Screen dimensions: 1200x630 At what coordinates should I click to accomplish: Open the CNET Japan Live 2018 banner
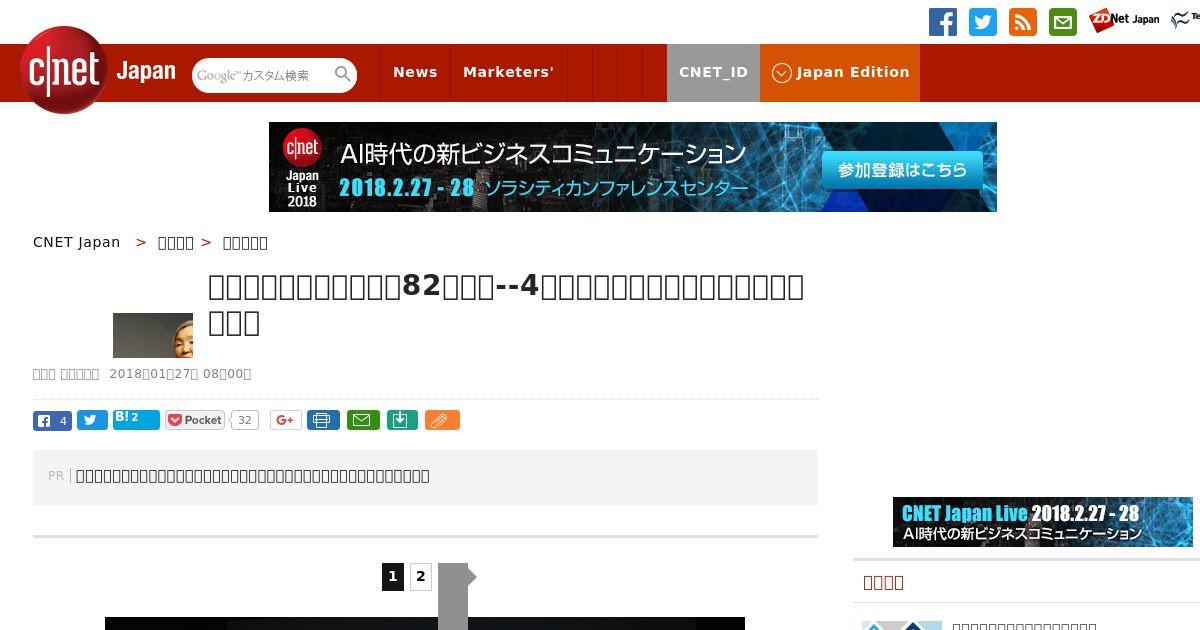pos(633,167)
